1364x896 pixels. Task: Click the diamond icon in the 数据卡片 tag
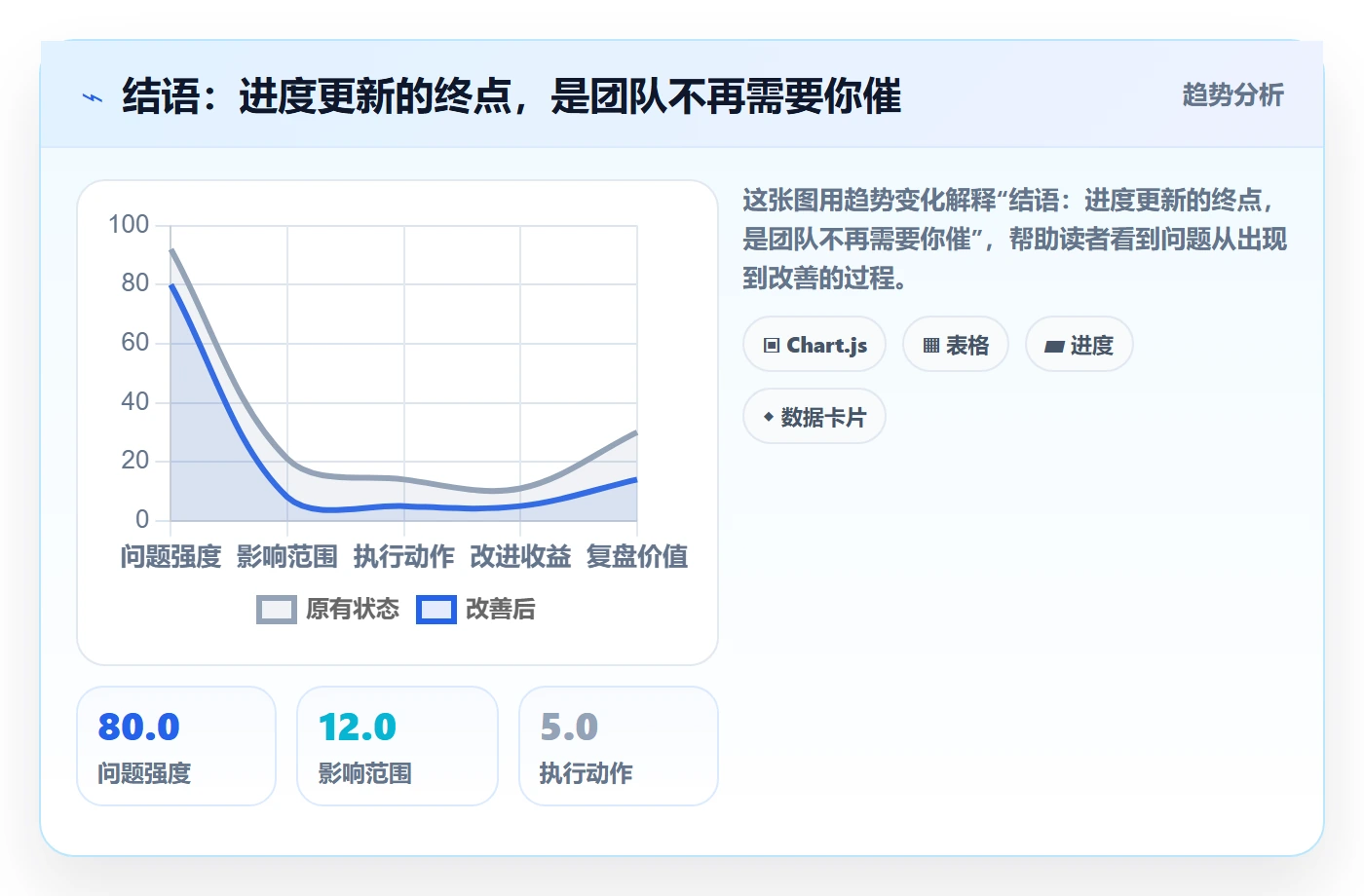click(x=769, y=417)
